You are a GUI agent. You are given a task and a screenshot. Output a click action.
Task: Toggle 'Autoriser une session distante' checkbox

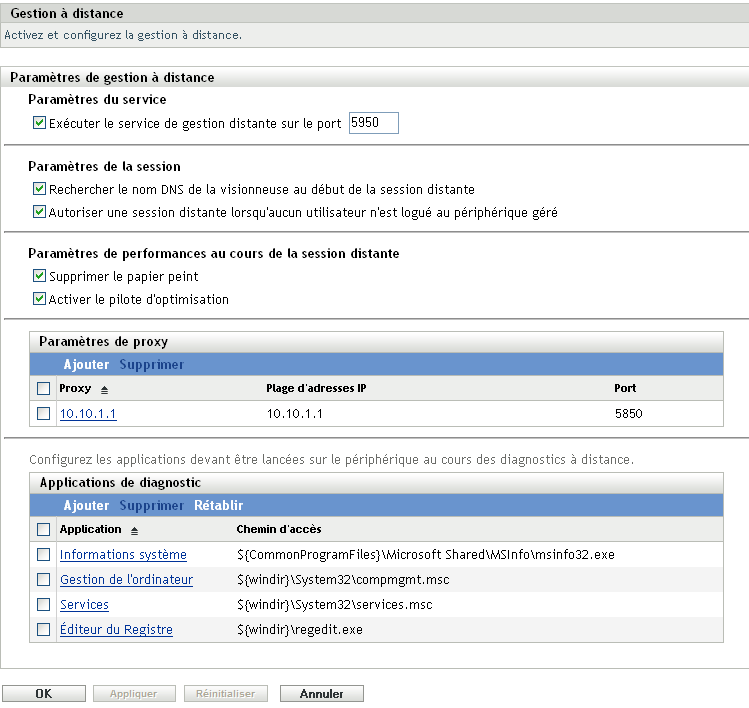[39, 212]
